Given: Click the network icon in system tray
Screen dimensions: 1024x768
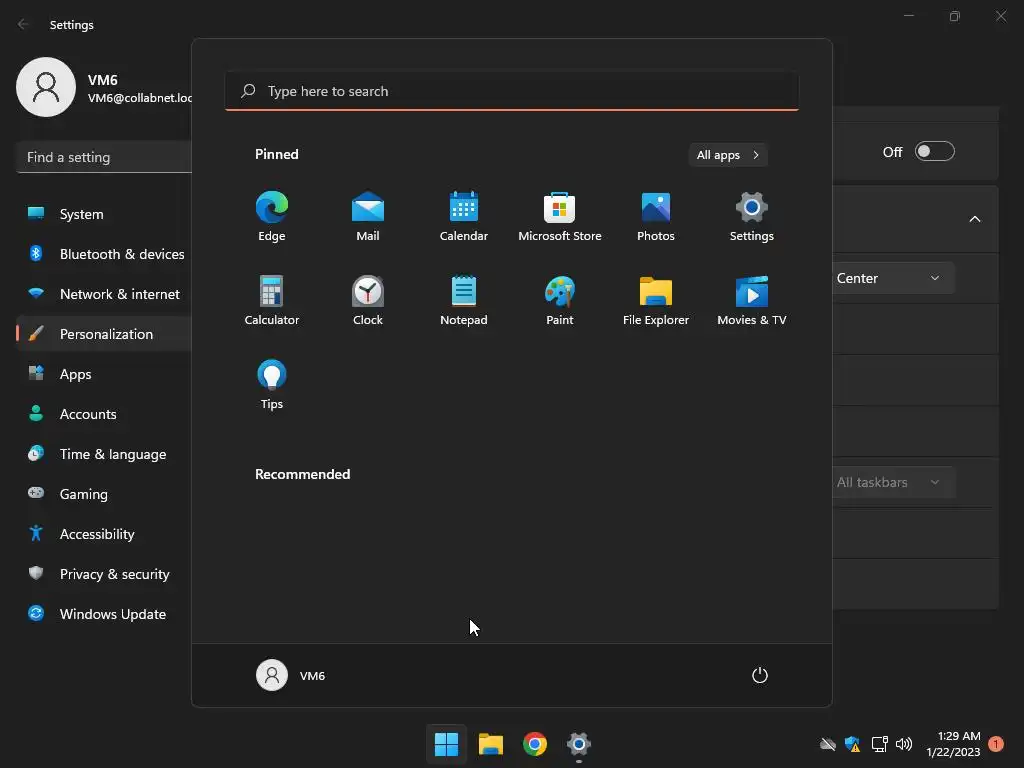Looking at the screenshot, I should pyautogui.click(x=880, y=744).
